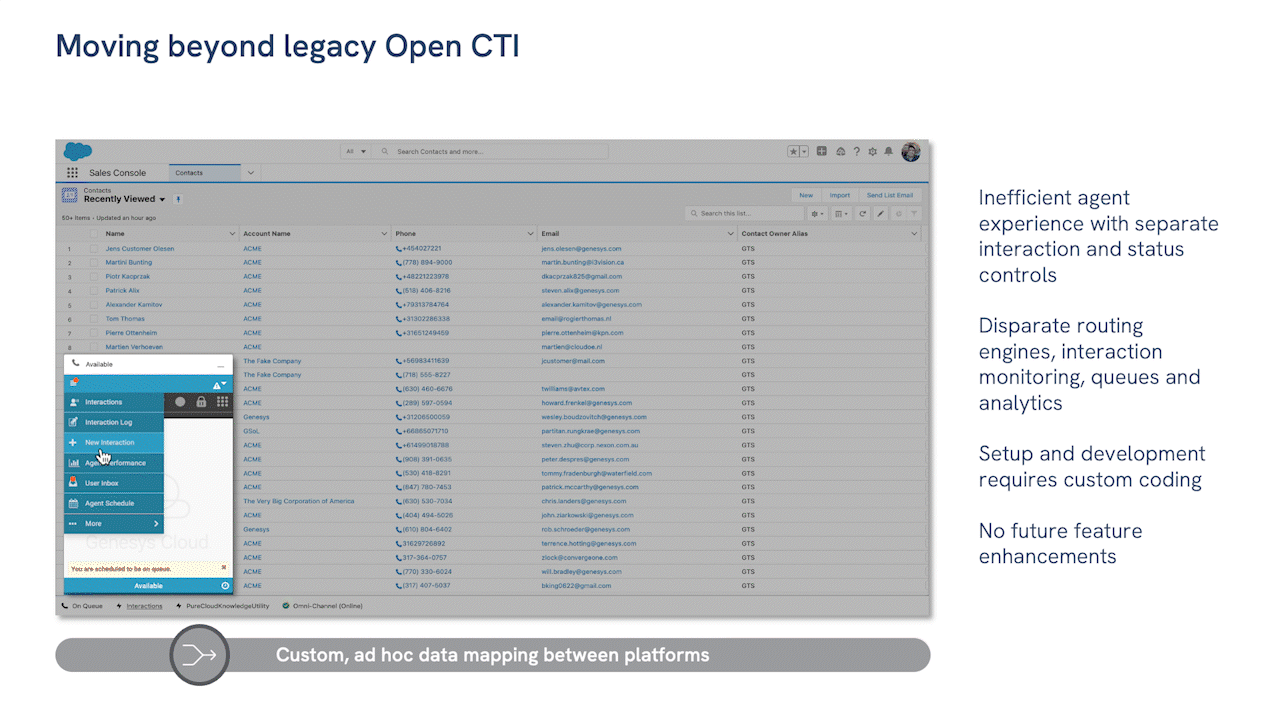The height and width of the screenshot is (720, 1280).
Task: Expand the More submenu in Genesys menu
Action: 156,524
